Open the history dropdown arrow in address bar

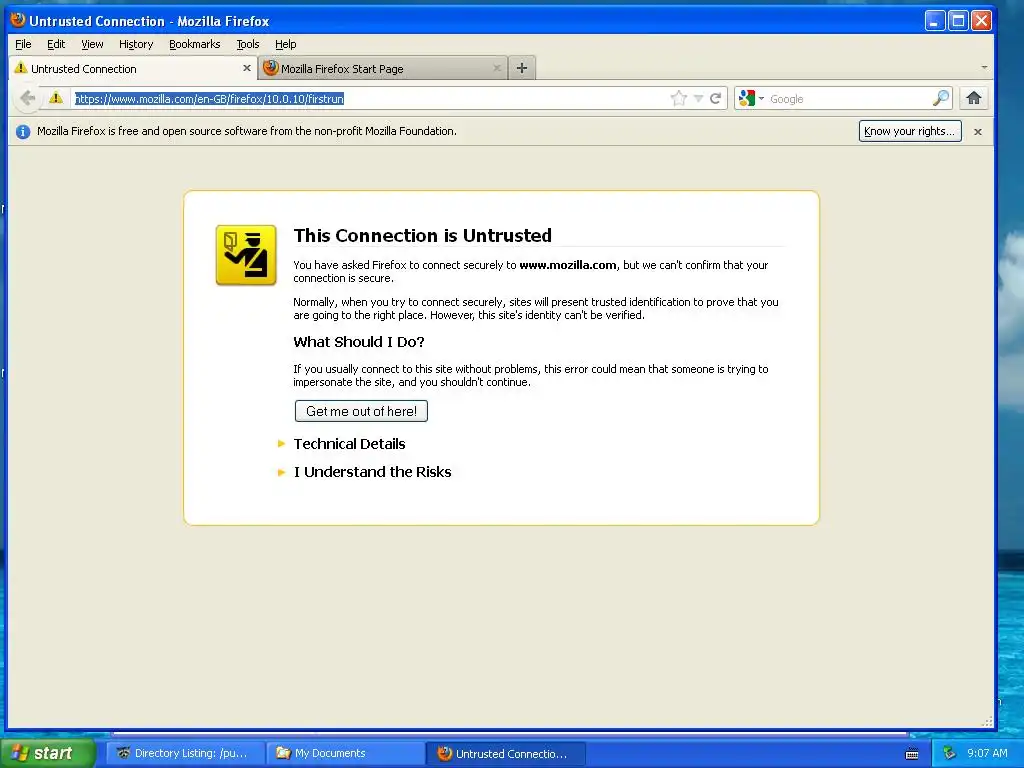pyautogui.click(x=698, y=99)
